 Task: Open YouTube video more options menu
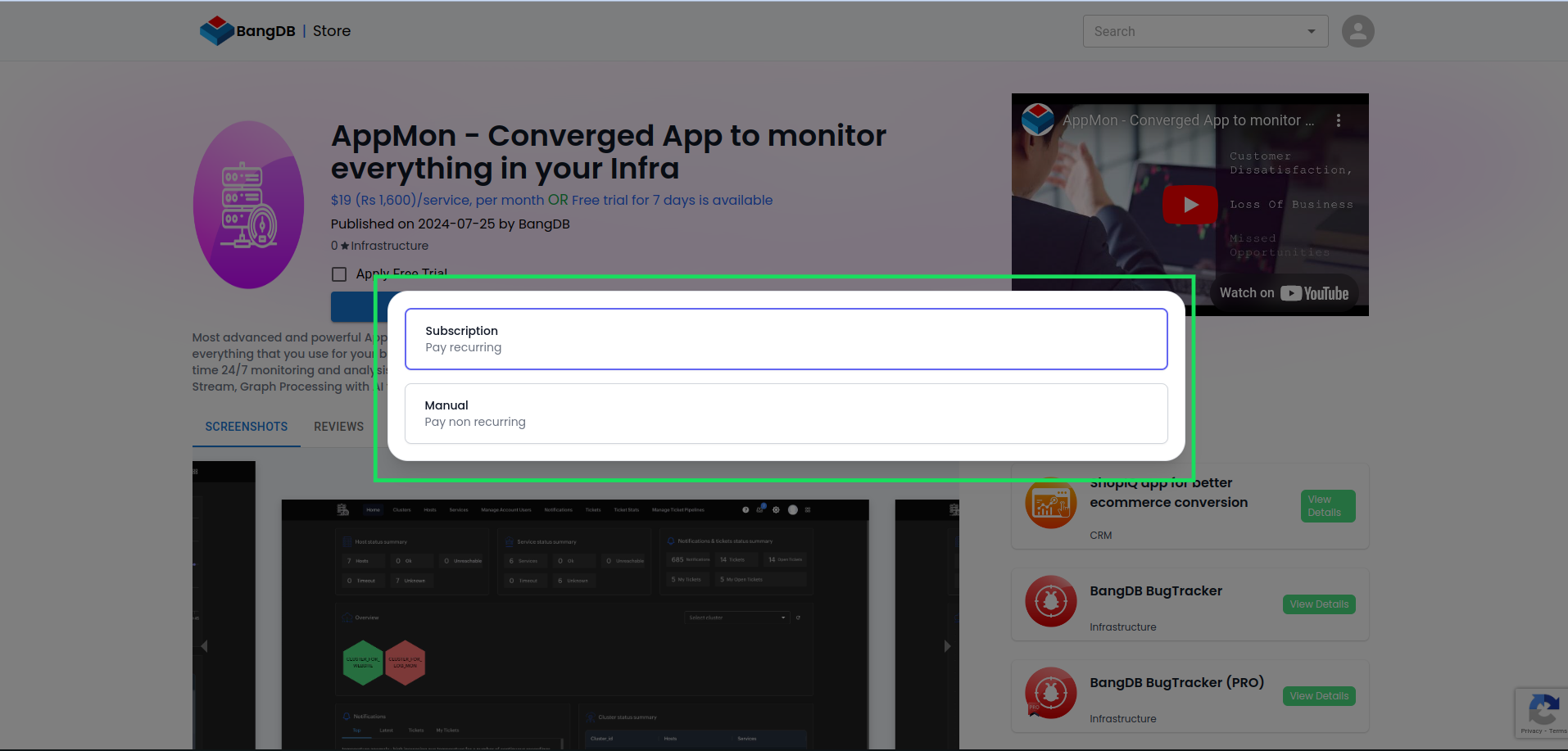pyautogui.click(x=1339, y=120)
